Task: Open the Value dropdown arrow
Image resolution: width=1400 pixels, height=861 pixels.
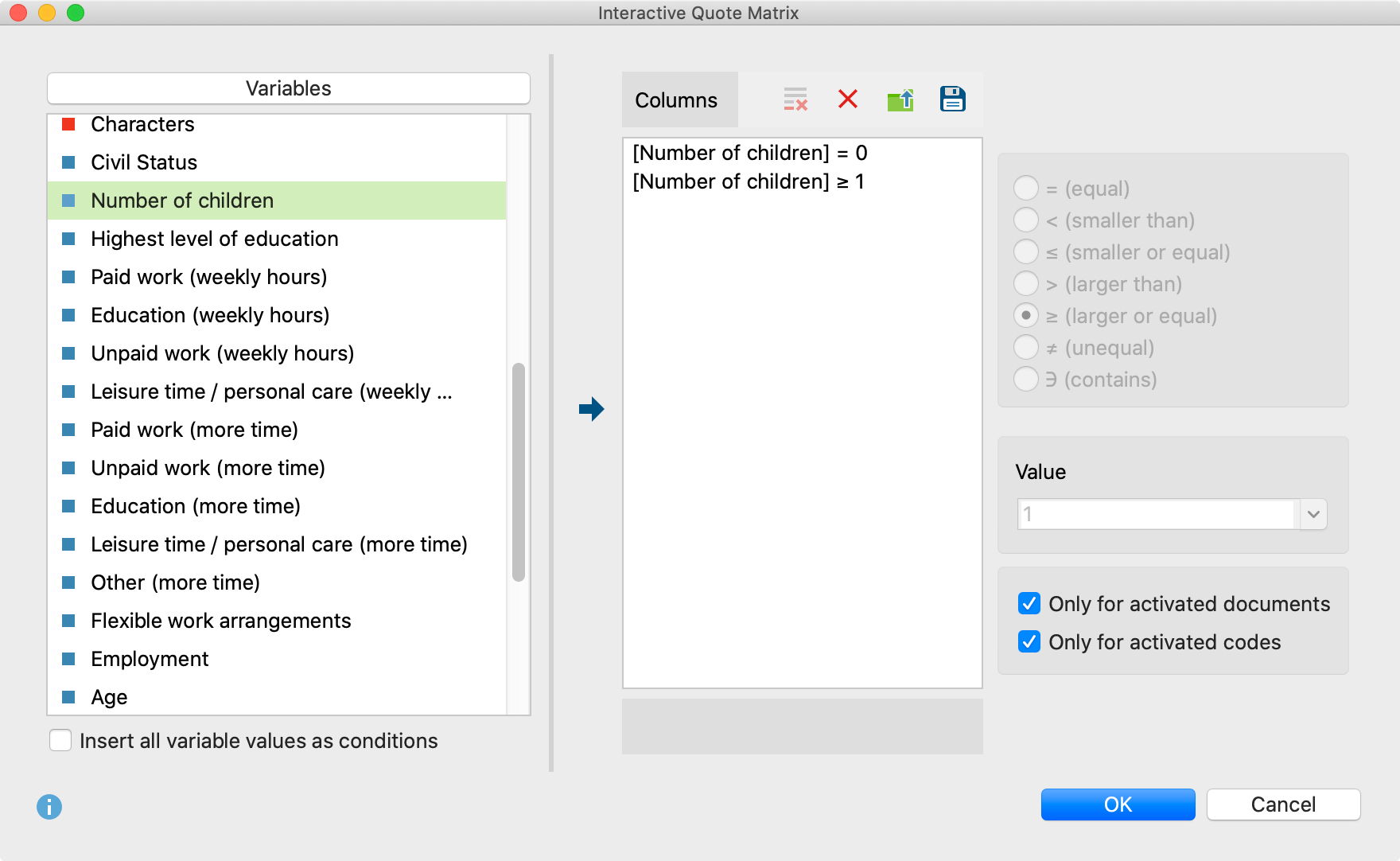Action: [x=1313, y=514]
